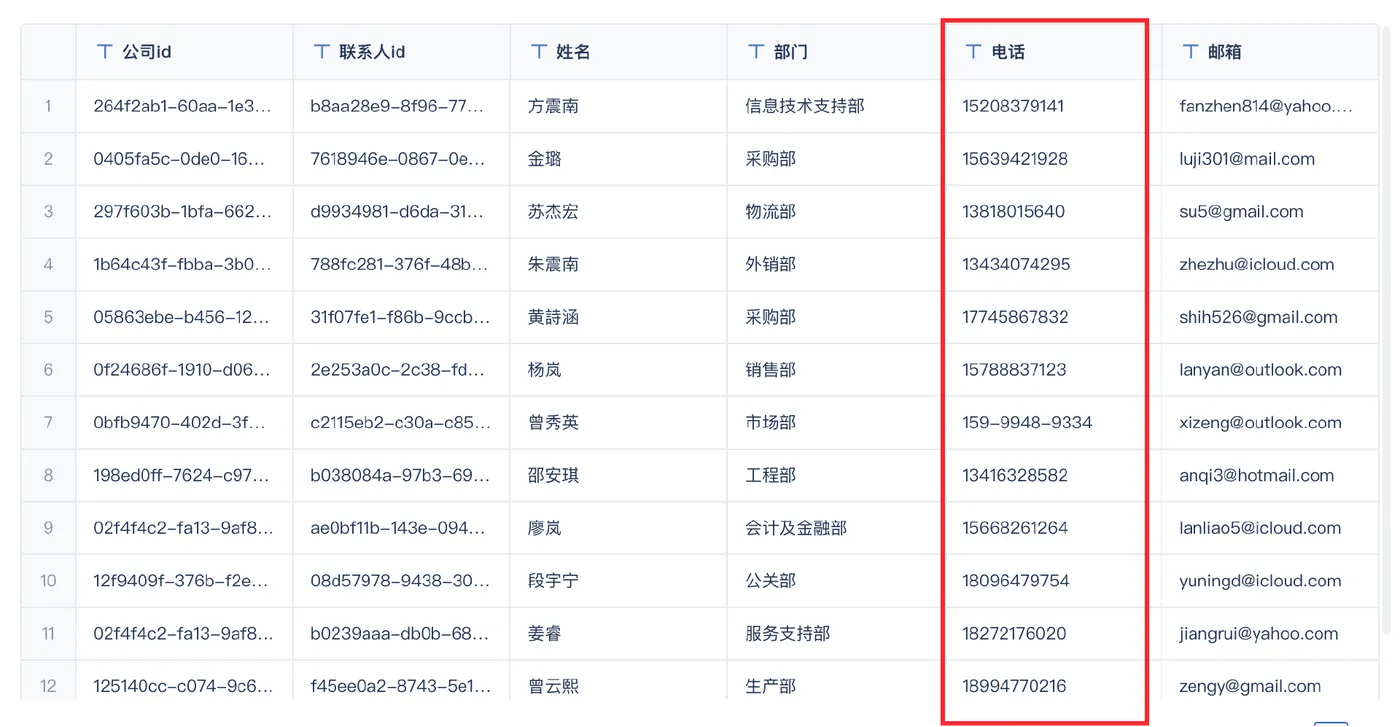
Task: Select phone number 15788837123
Action: click(1015, 370)
